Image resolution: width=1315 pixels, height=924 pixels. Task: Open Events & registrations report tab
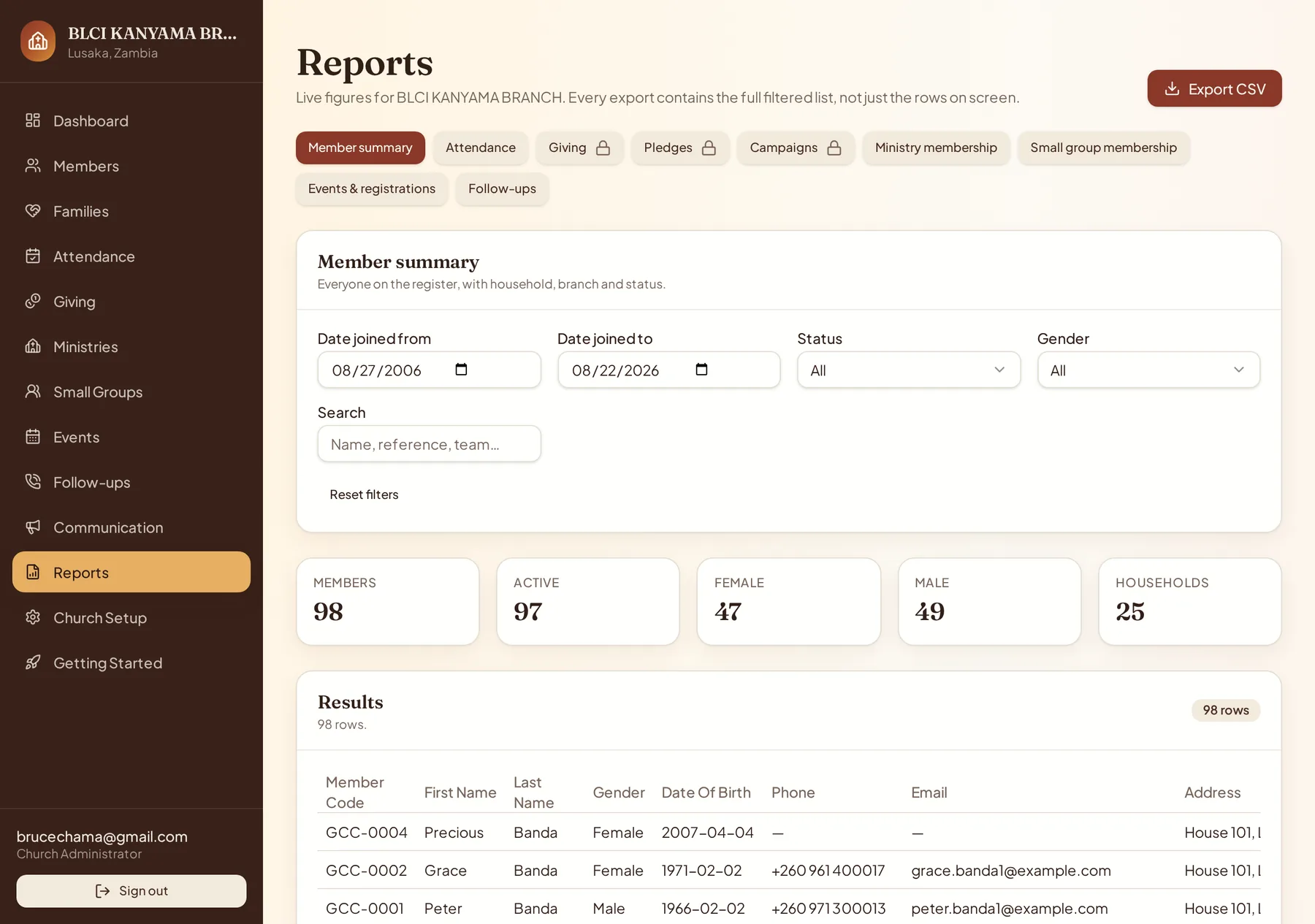pyautogui.click(x=372, y=188)
